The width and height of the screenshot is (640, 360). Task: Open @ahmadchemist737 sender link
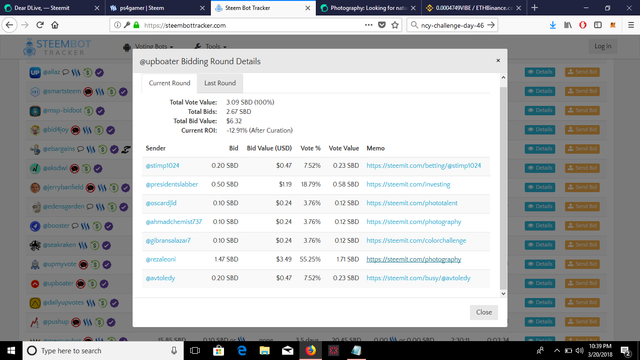point(174,222)
